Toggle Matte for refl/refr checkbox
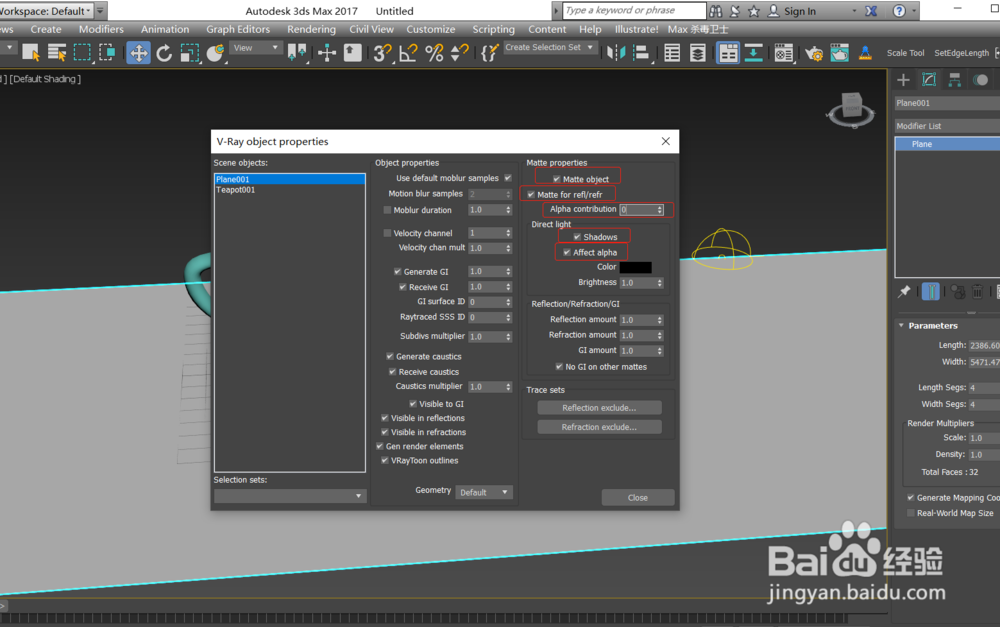Viewport: 1000px width, 627px height. tap(531, 195)
